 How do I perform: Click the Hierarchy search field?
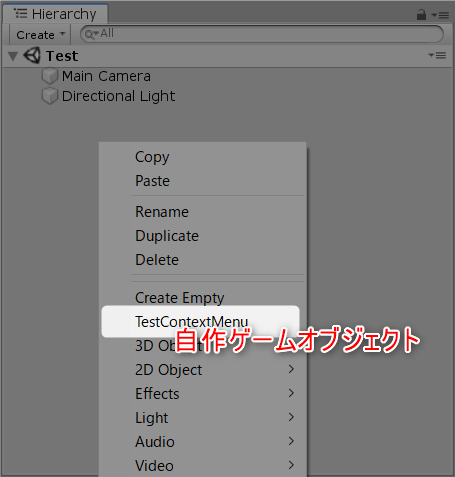[x=262, y=34]
